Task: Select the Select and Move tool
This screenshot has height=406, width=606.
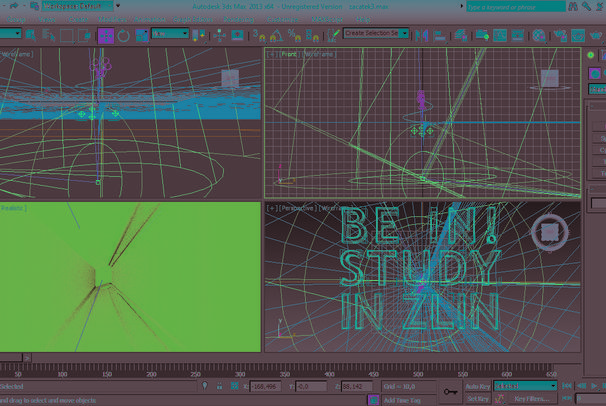Action: tap(106, 35)
